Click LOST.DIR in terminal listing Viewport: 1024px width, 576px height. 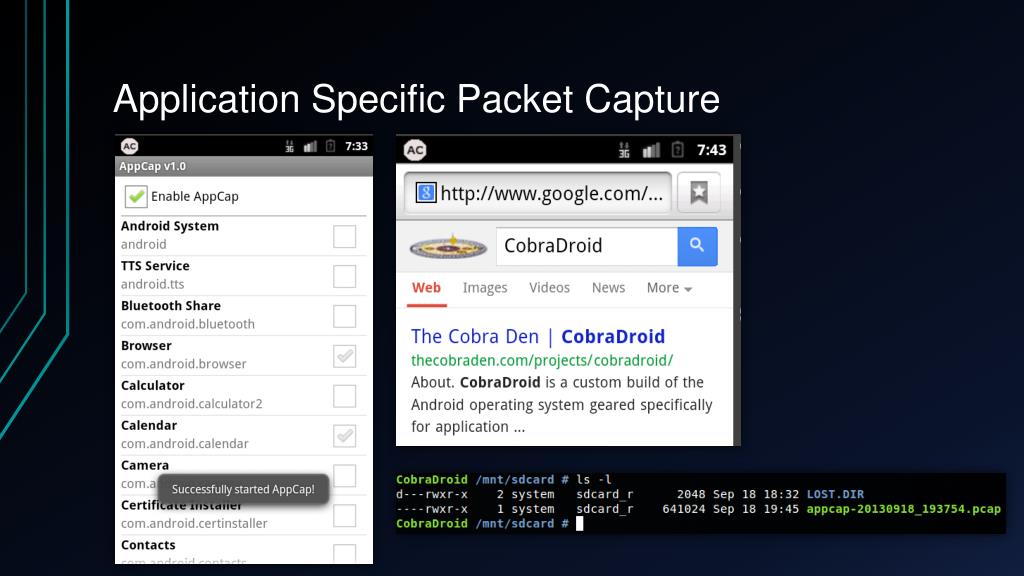(835, 494)
